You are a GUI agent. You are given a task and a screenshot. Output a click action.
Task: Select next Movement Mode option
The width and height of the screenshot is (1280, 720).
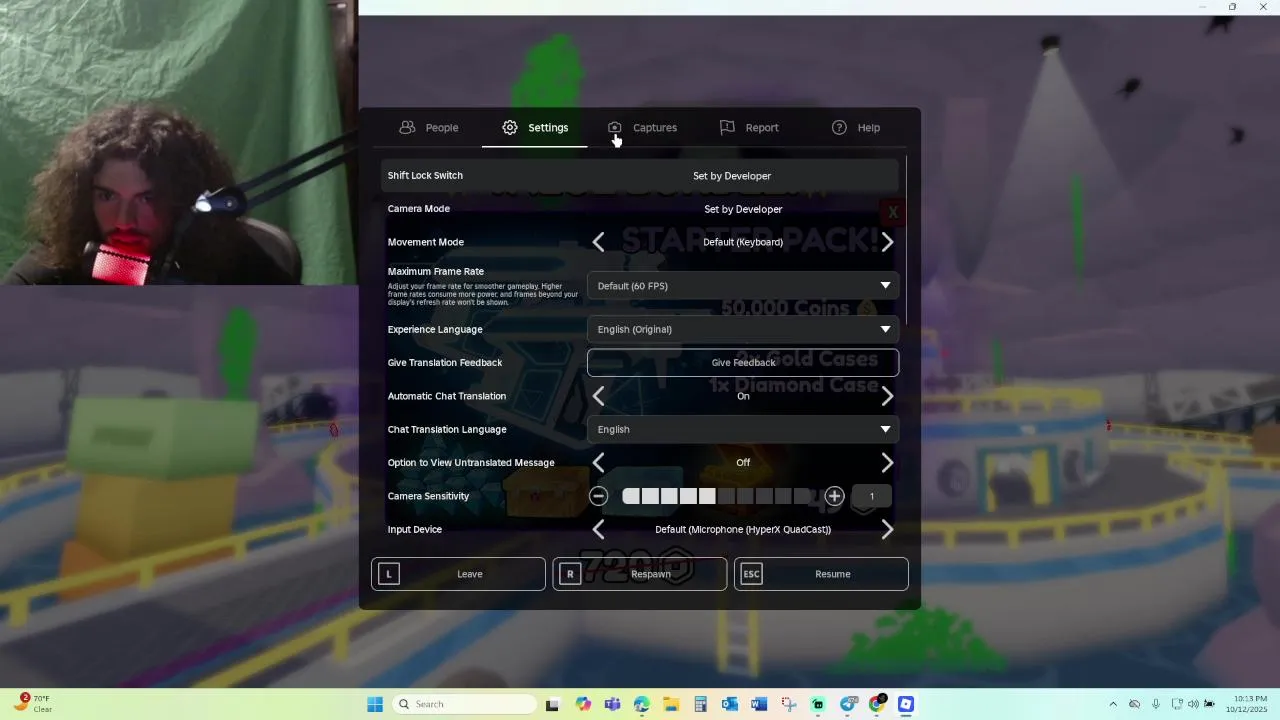[887, 242]
